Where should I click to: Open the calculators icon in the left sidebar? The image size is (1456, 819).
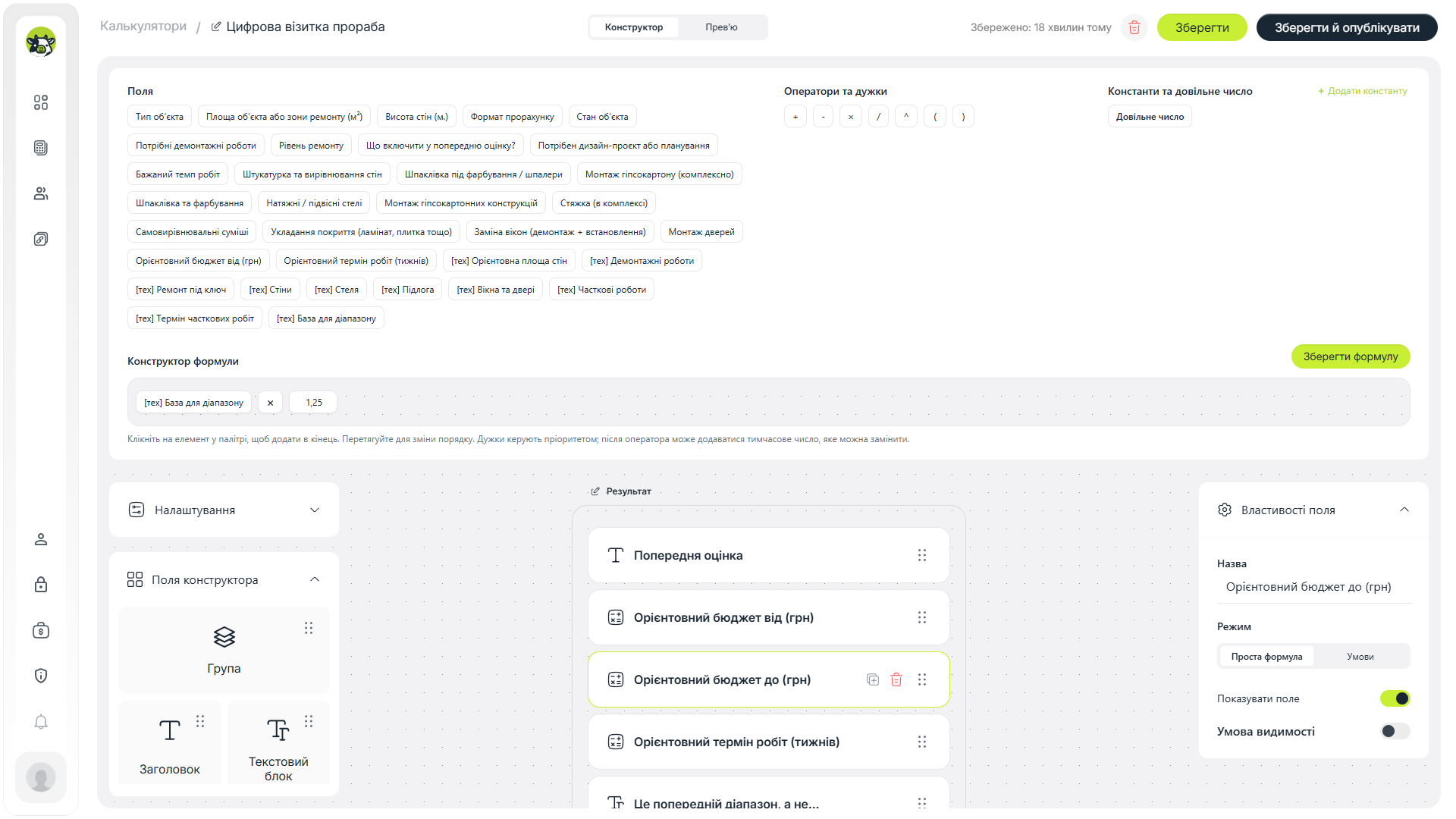pos(41,148)
